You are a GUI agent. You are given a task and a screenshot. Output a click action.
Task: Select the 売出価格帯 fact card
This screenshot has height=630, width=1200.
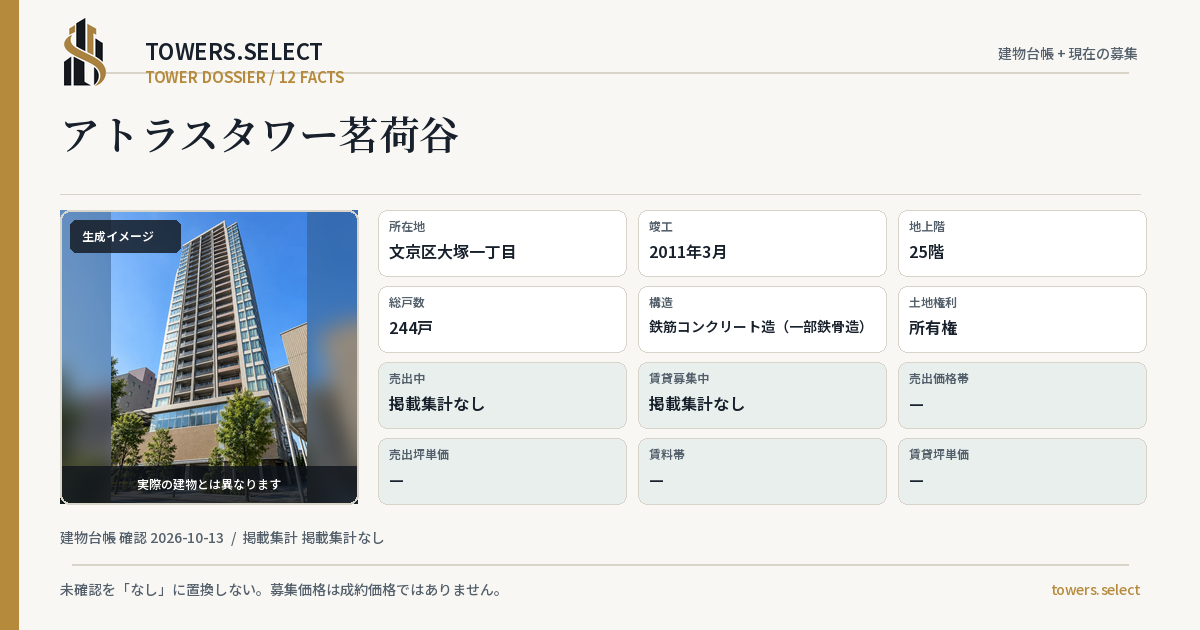[1022, 395]
